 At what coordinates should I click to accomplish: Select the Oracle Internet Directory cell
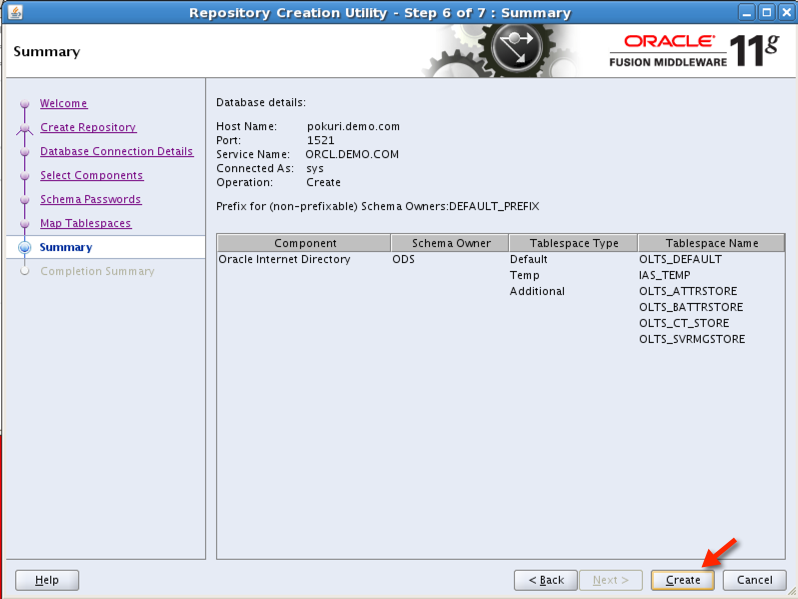click(284, 259)
